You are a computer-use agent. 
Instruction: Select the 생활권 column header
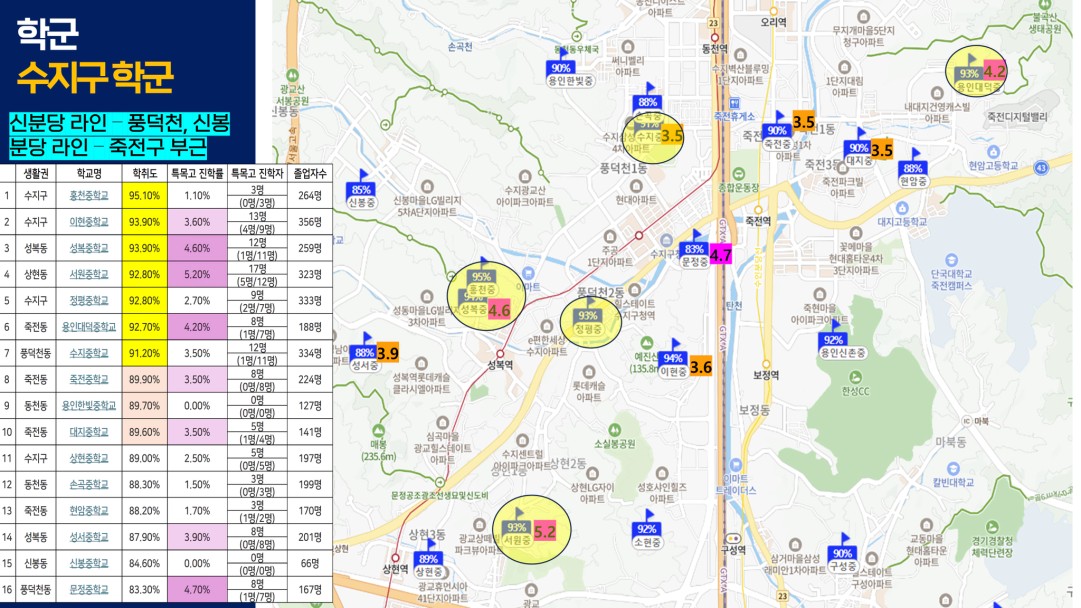click(x=36, y=173)
